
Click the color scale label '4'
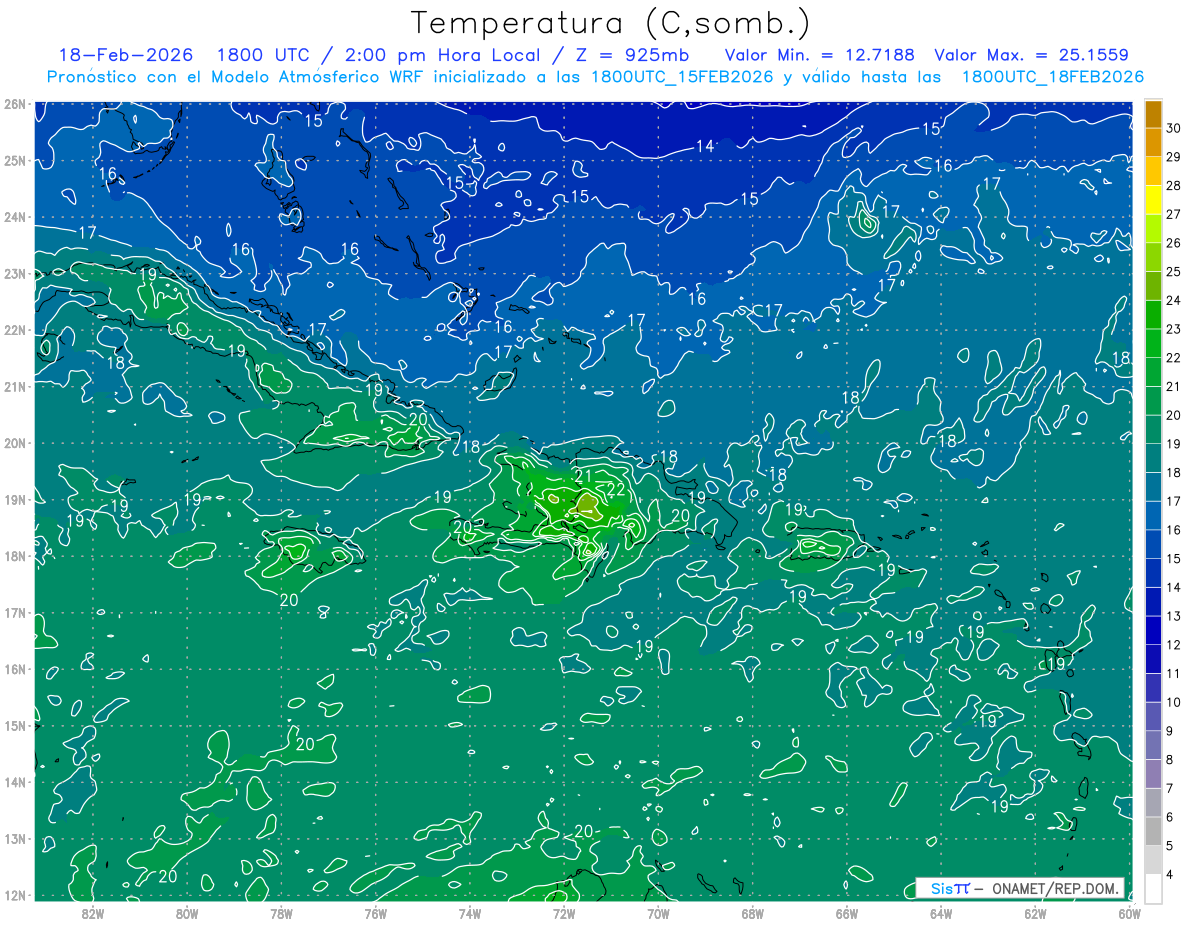pos(1170,875)
